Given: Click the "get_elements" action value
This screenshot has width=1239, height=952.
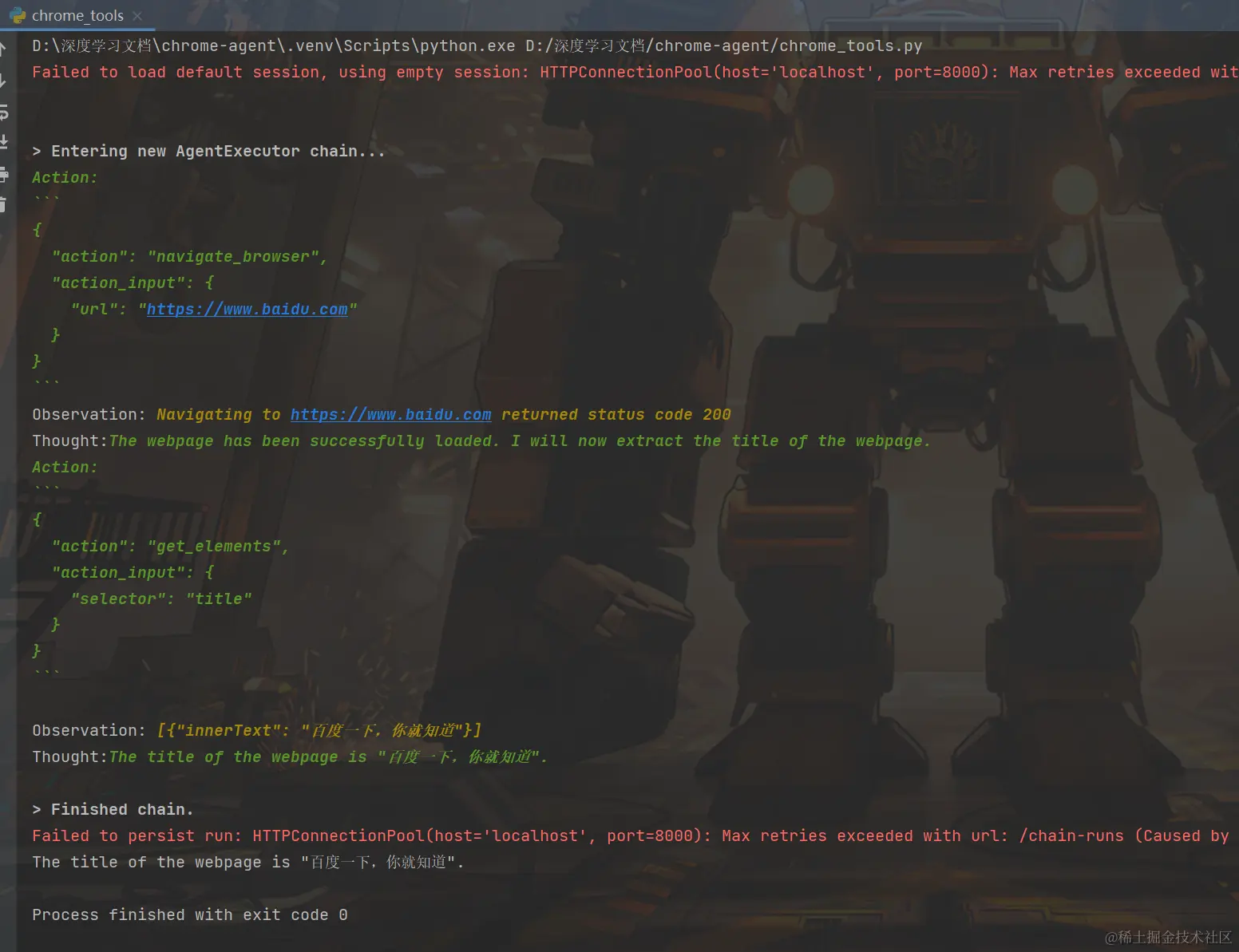Looking at the screenshot, I should point(214,546).
